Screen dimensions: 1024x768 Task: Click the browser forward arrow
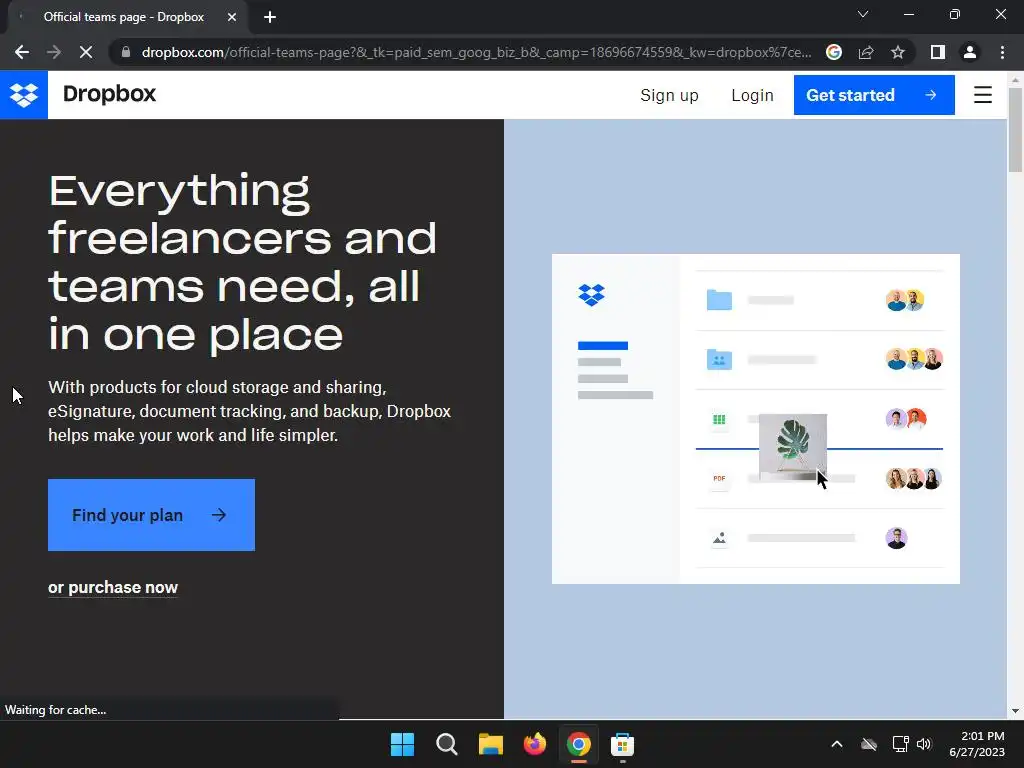click(x=54, y=52)
